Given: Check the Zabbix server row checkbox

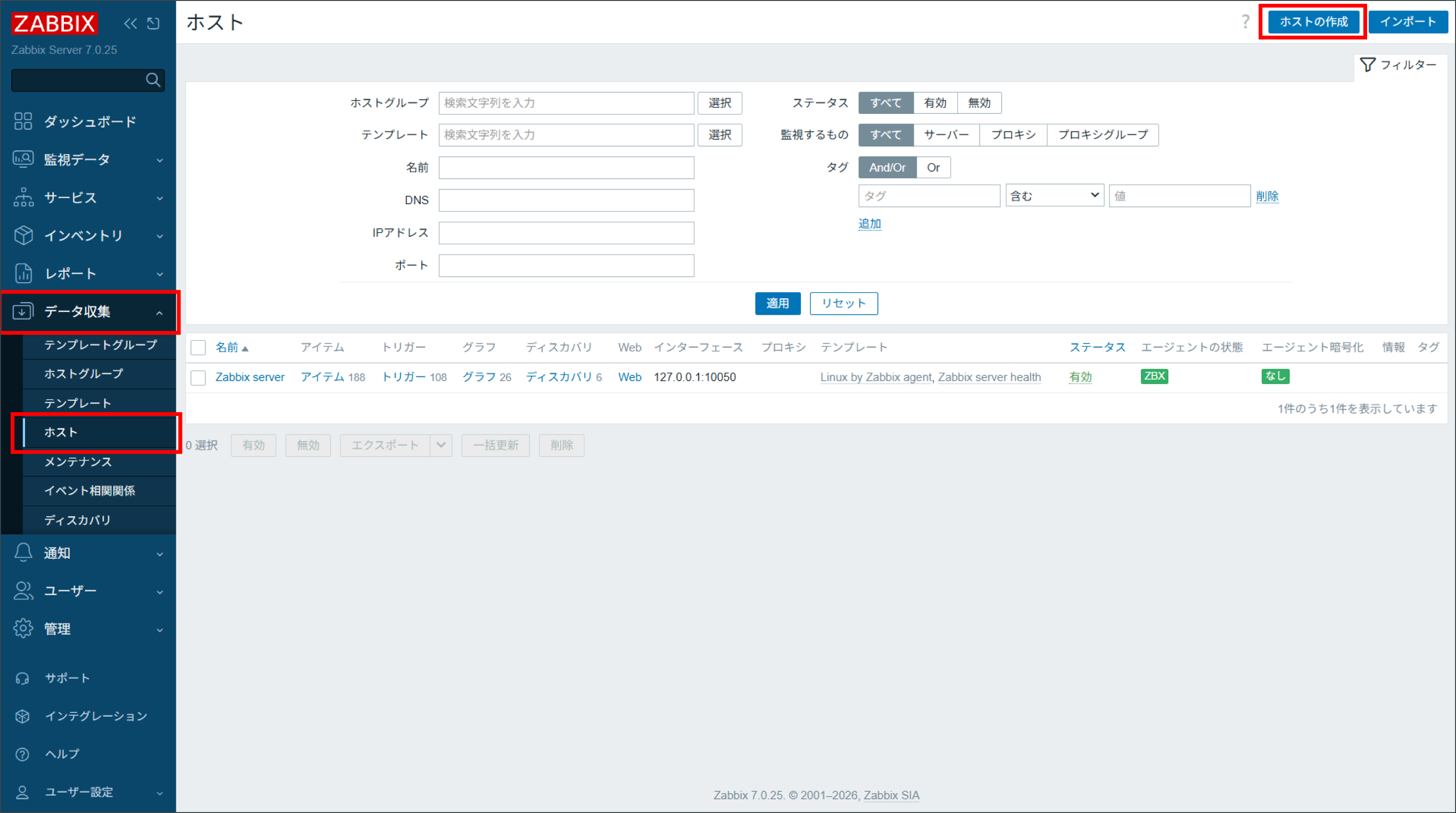Looking at the screenshot, I should [x=199, y=377].
